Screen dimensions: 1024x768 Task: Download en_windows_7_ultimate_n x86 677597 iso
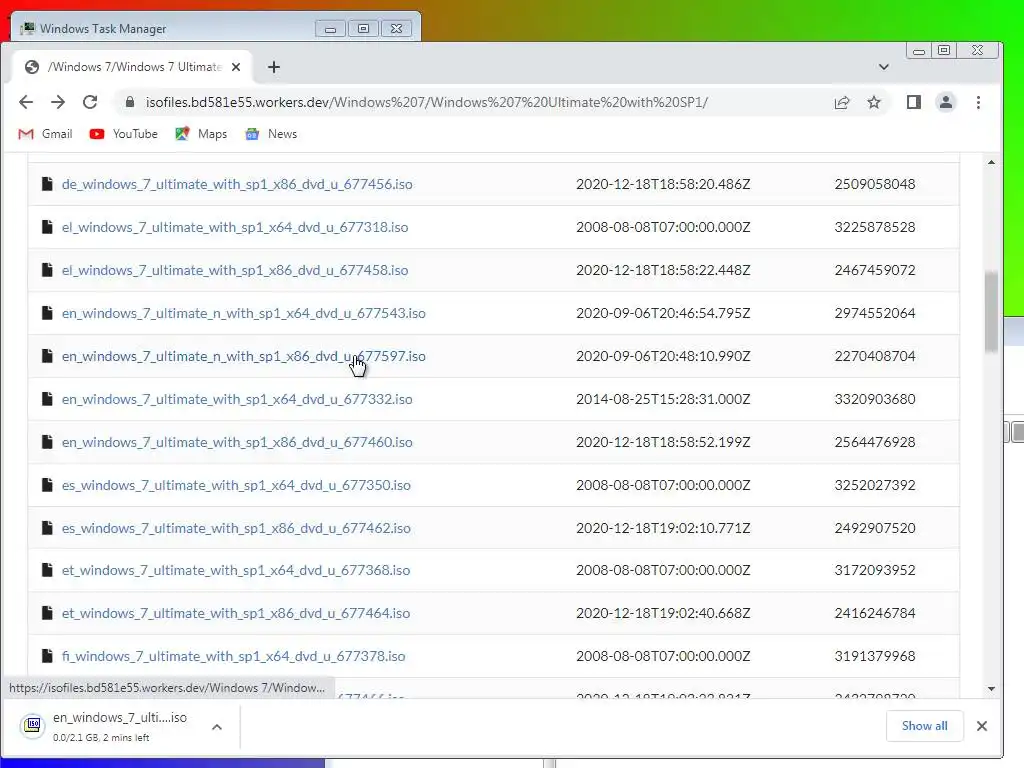(x=244, y=357)
